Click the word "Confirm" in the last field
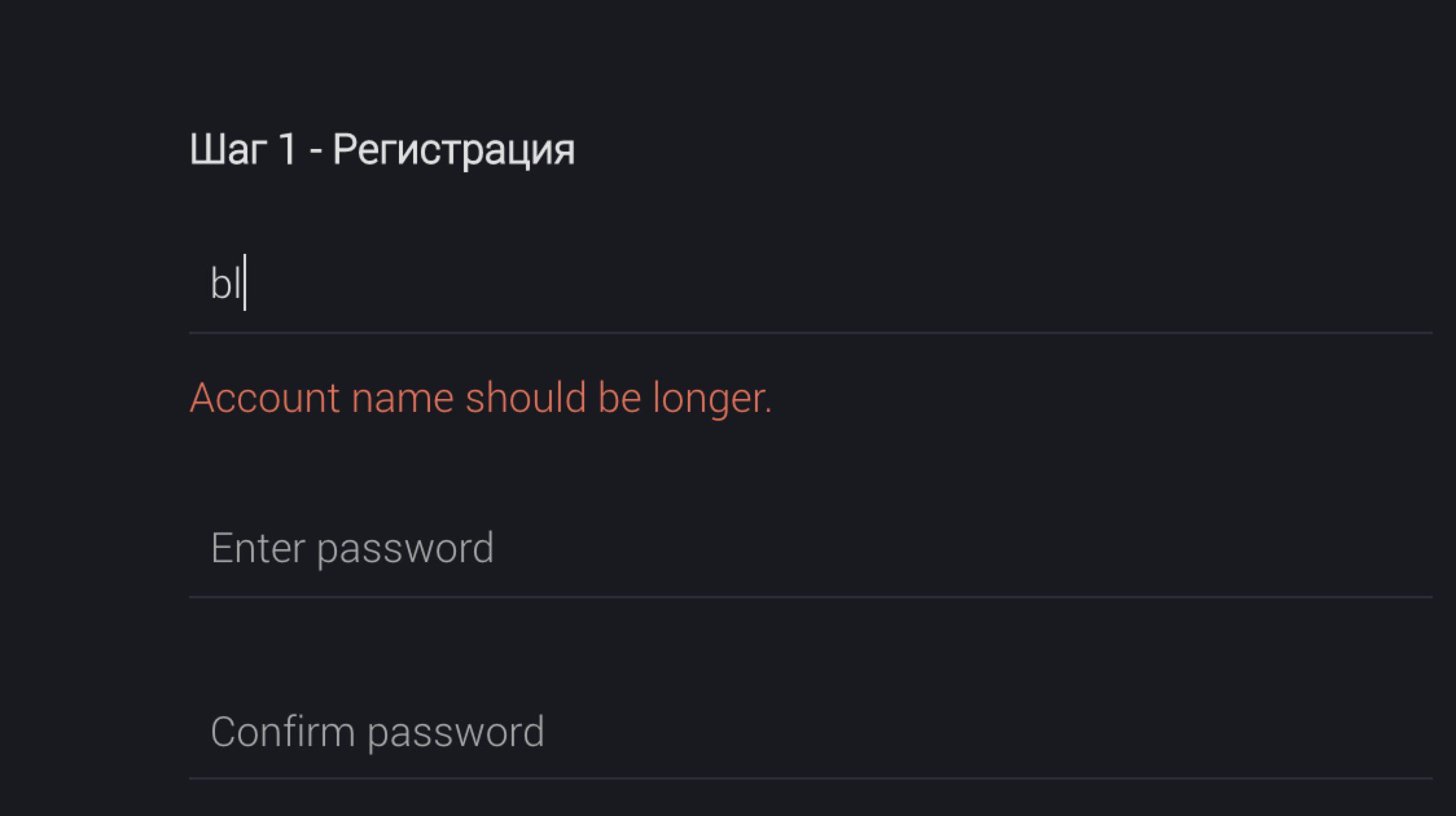 (x=282, y=732)
